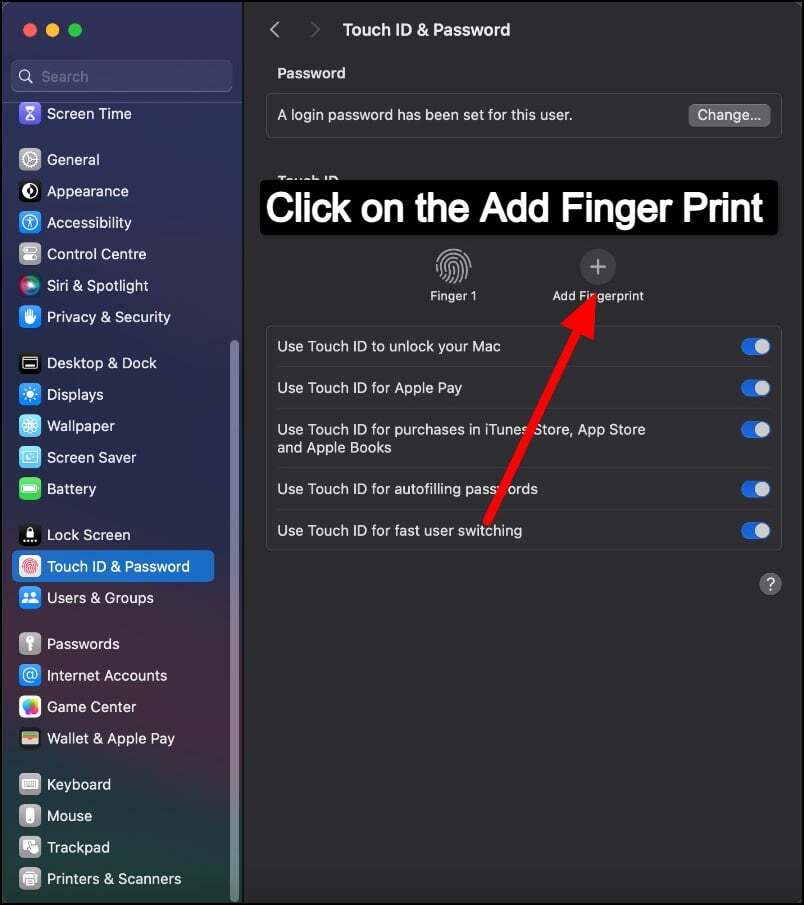This screenshot has width=804, height=905.
Task: Click the Users & Groups icon
Action: [30, 598]
